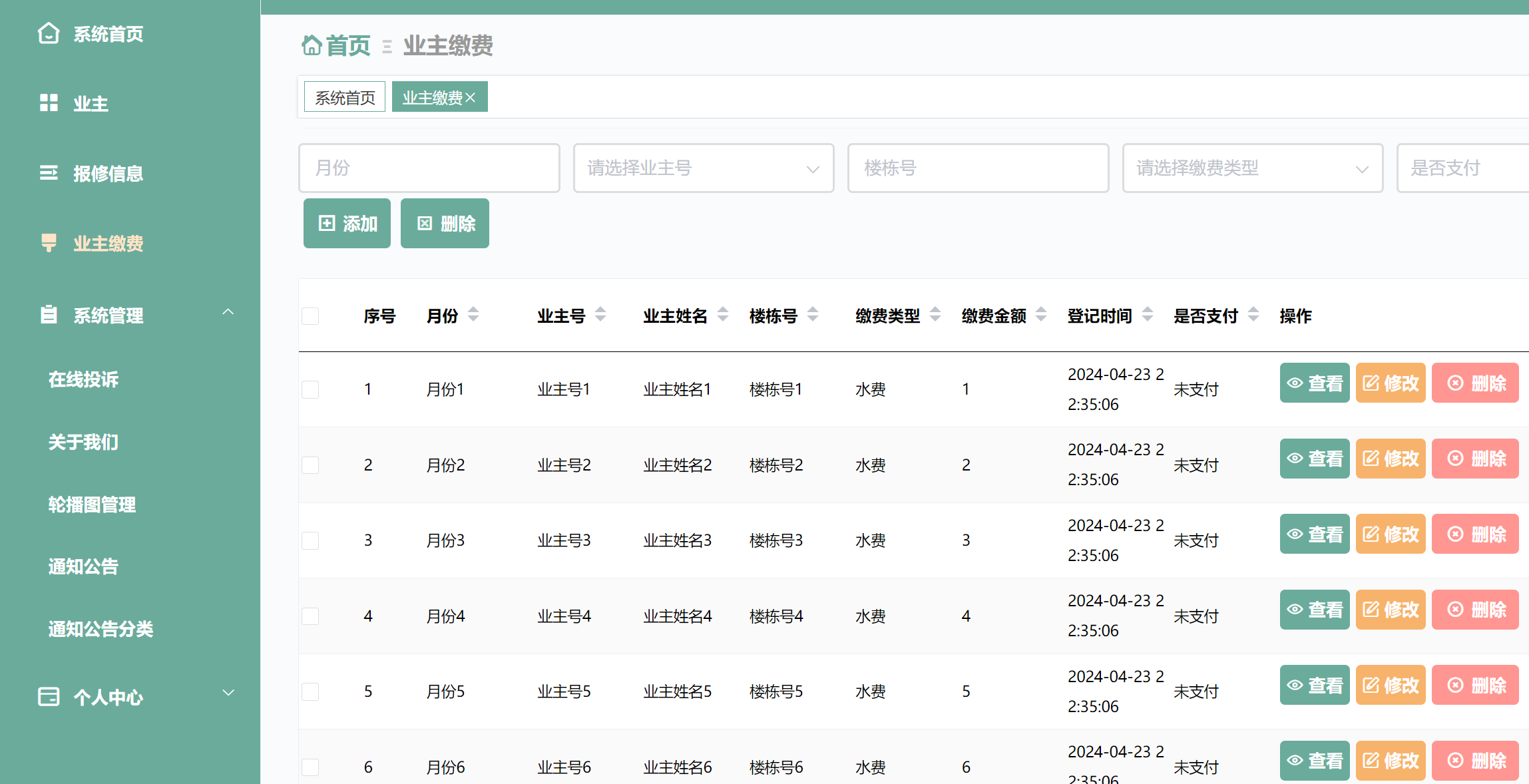The height and width of the screenshot is (784, 1529).
Task: Edit row 月份4 with 修改
Action: 1391,610
